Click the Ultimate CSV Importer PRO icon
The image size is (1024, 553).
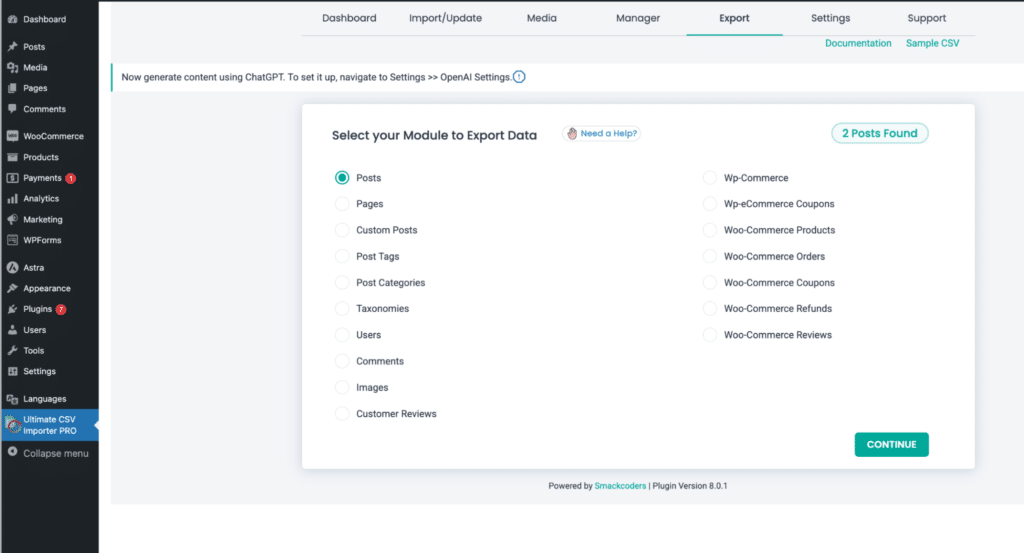[12, 425]
